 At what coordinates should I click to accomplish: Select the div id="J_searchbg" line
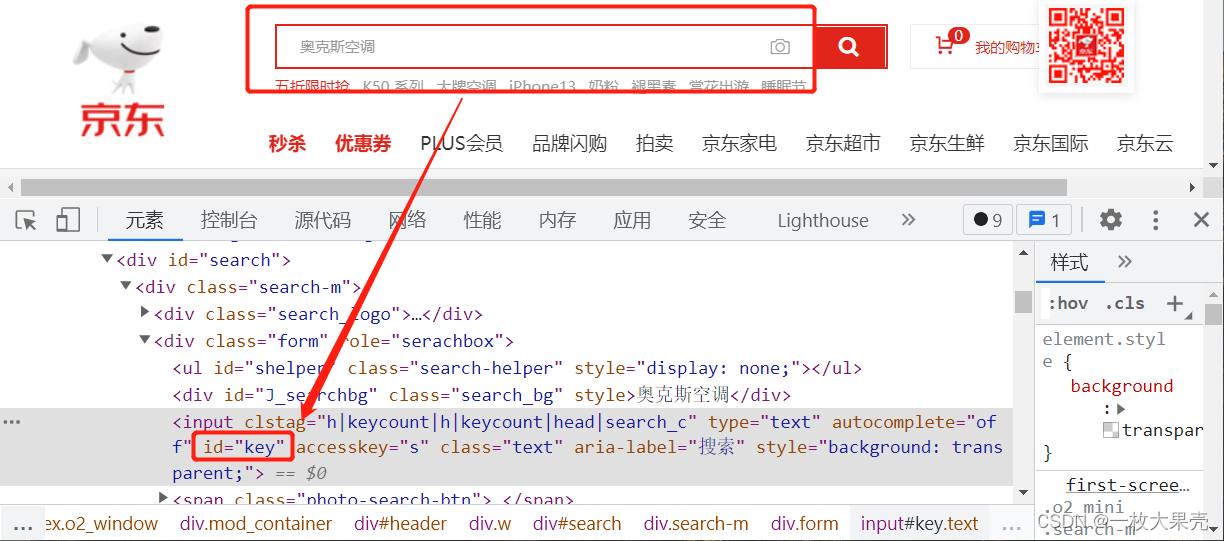tap(482, 395)
